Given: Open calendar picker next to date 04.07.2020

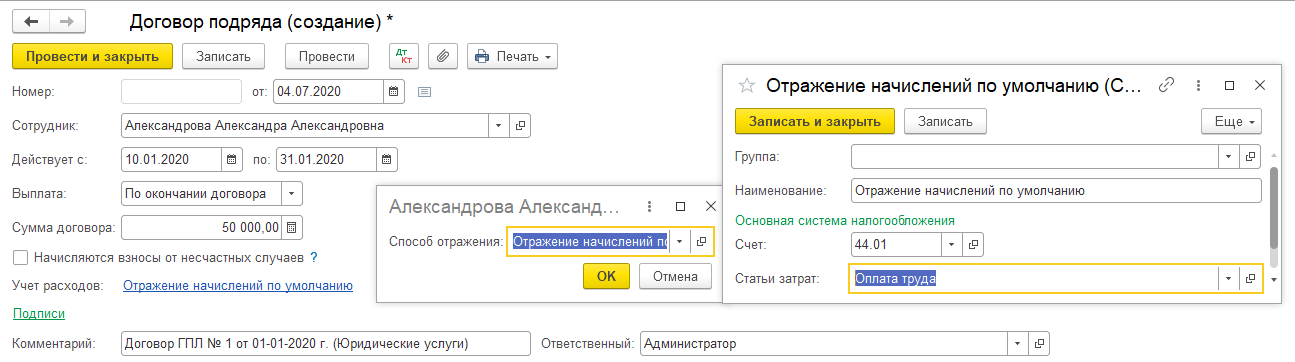Looking at the screenshot, I should tap(394, 92).
